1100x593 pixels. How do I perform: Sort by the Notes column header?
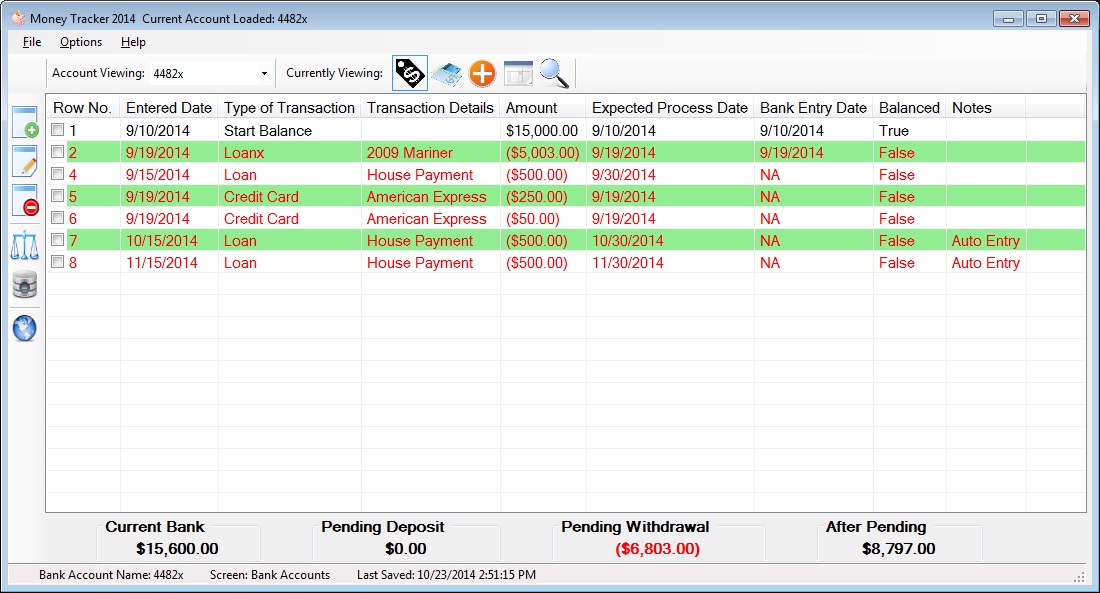click(985, 108)
